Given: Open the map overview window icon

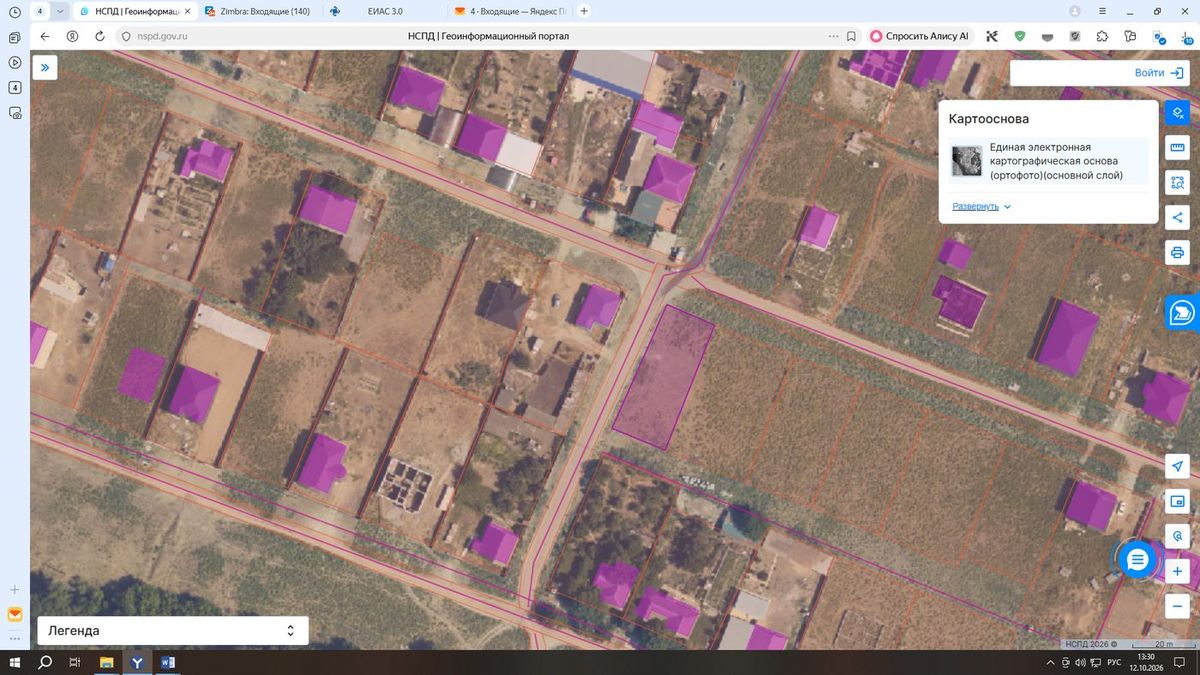Looking at the screenshot, I should [x=1178, y=501].
